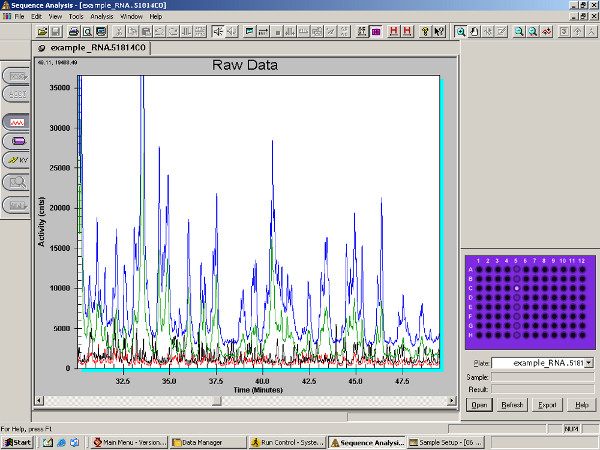Viewport: 600px width, 450px height.
Task: Click the open folder toolbar icon
Action: coord(43,31)
